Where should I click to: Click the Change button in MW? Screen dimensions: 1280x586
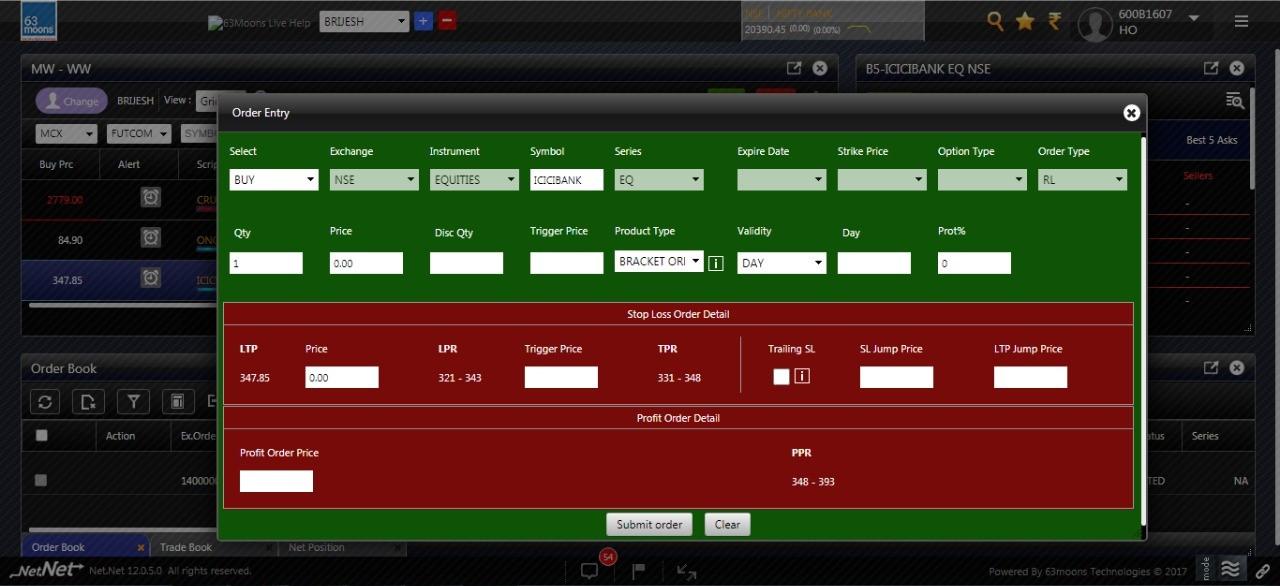click(72, 101)
